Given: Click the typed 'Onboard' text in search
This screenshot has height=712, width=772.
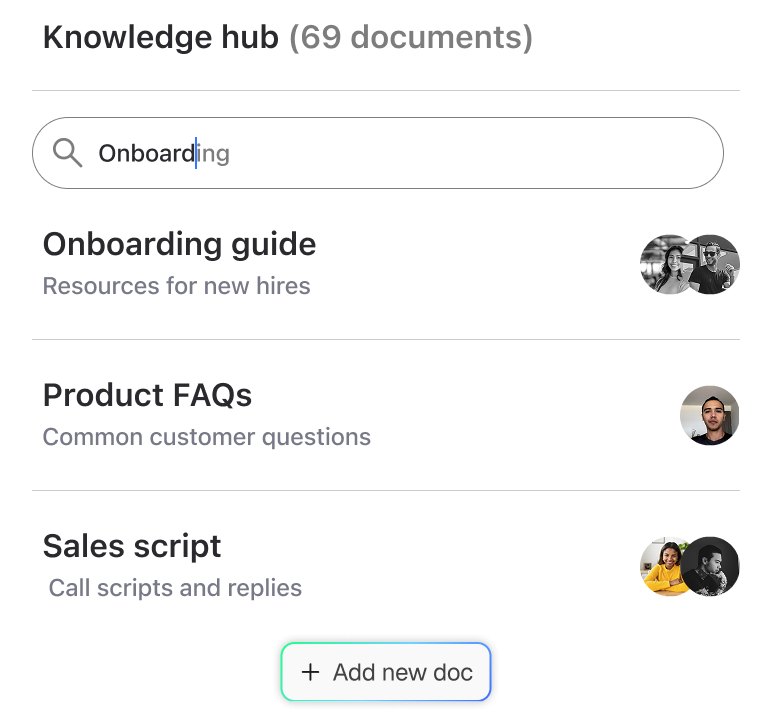Looking at the screenshot, I should 145,154.
